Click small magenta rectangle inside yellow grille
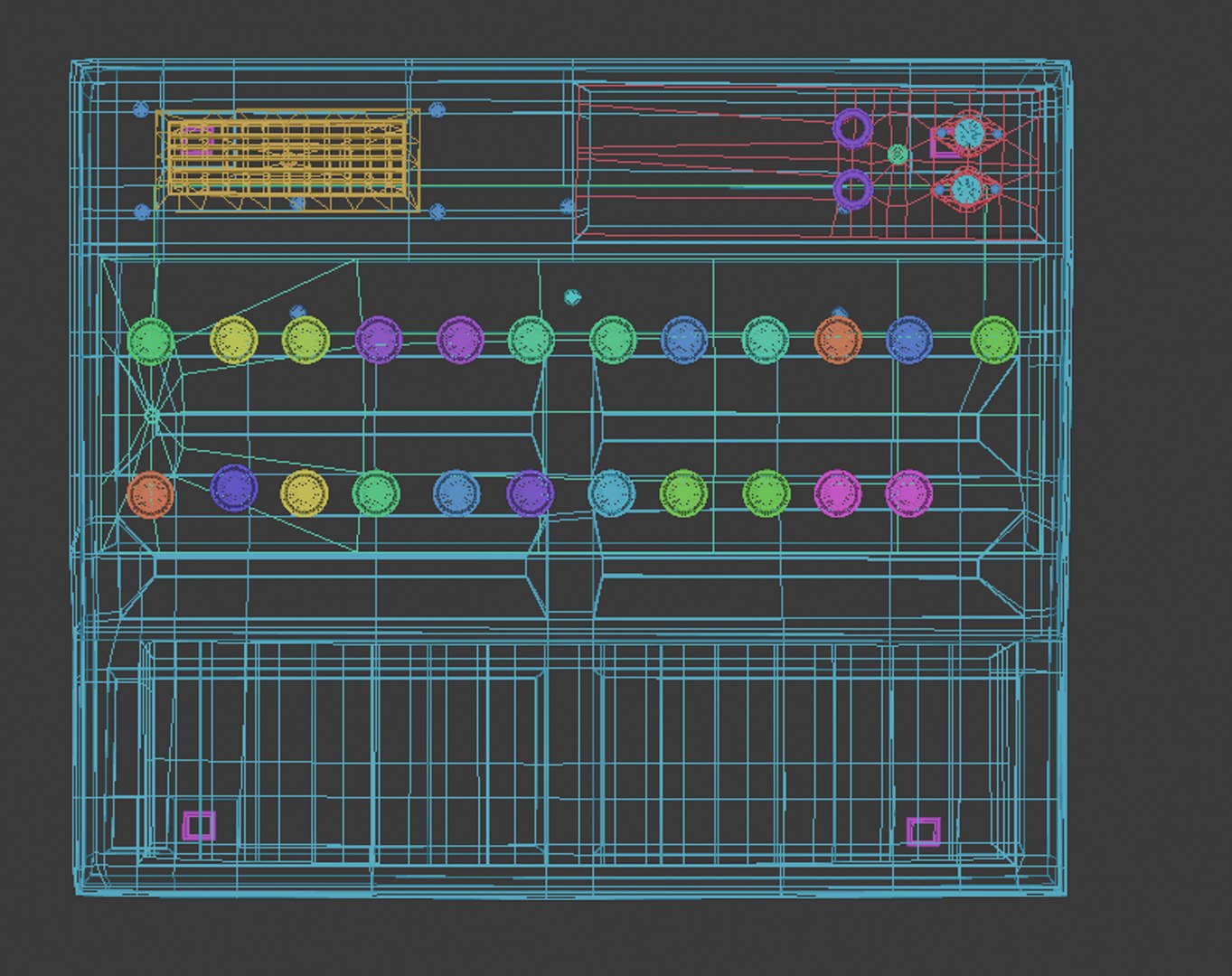The width and height of the screenshot is (1232, 976). click(198, 141)
